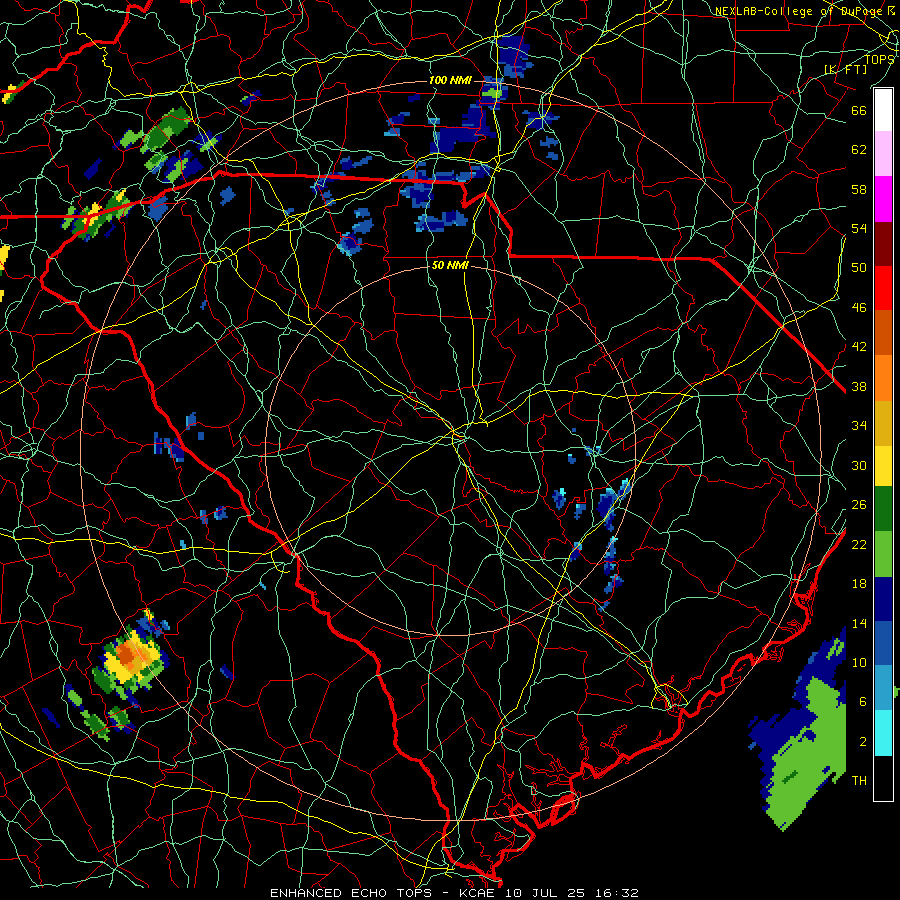The width and height of the screenshot is (900, 900).
Task: Click the legend value 62
Action: pyautogui.click(x=859, y=150)
